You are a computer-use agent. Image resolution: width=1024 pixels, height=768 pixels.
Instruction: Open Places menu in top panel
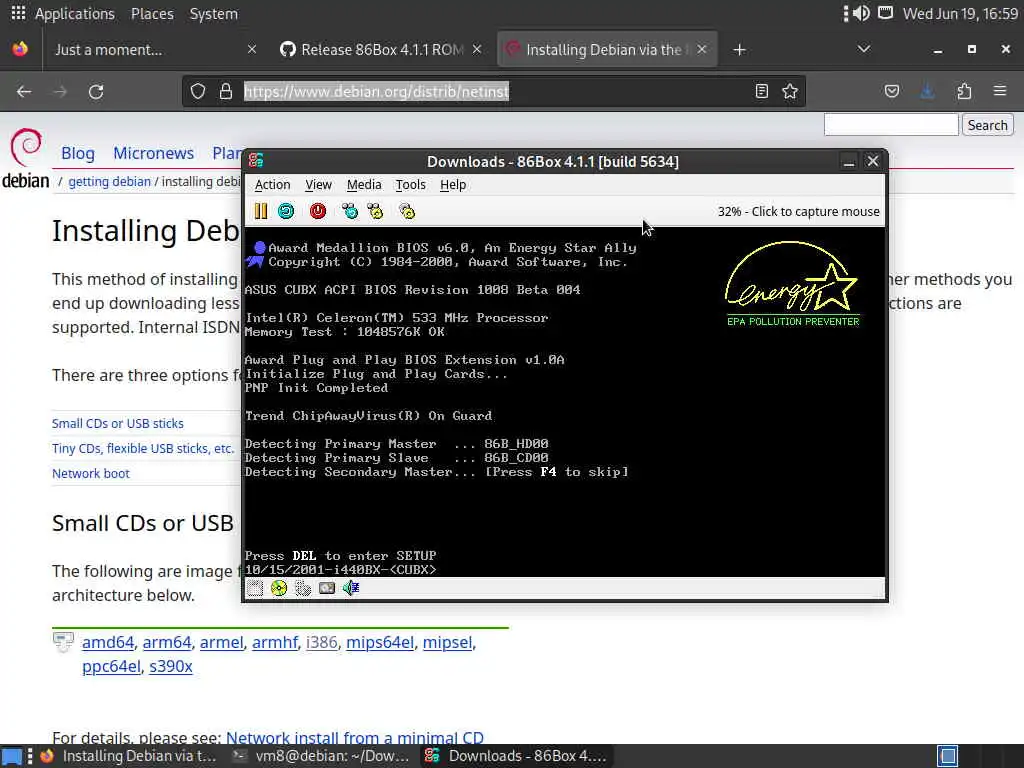(x=152, y=14)
